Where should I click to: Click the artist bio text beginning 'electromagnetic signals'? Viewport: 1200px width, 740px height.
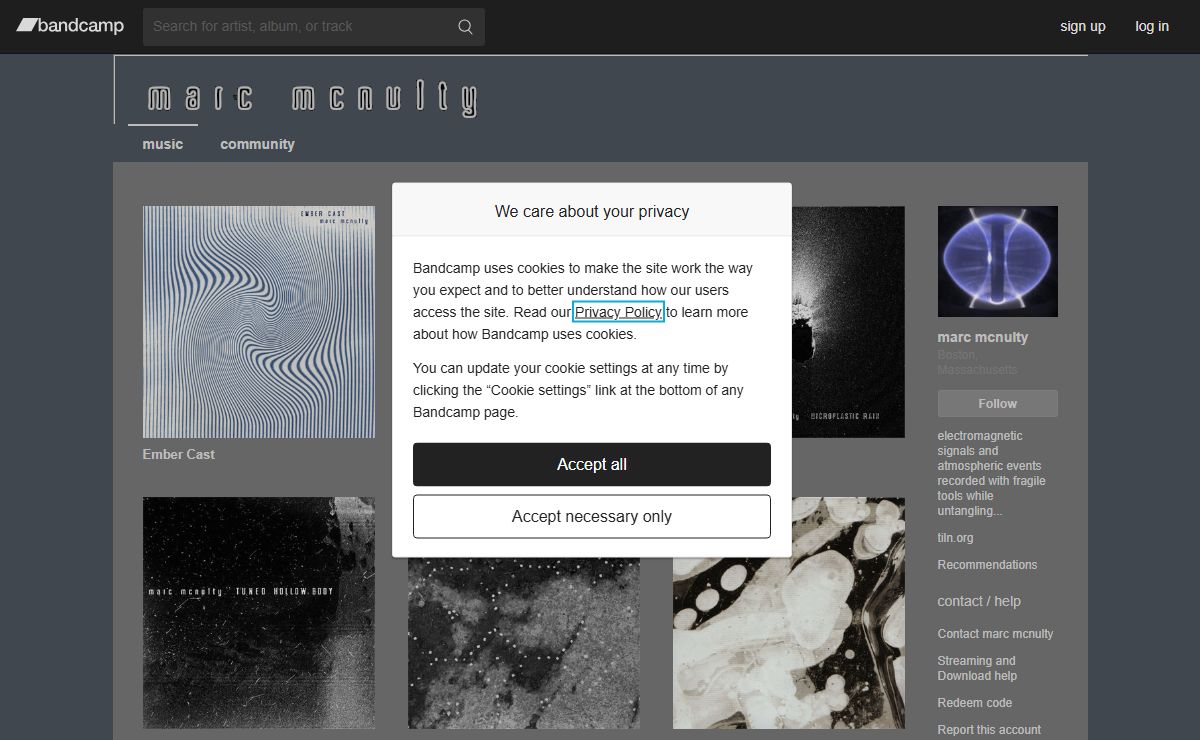coord(991,473)
